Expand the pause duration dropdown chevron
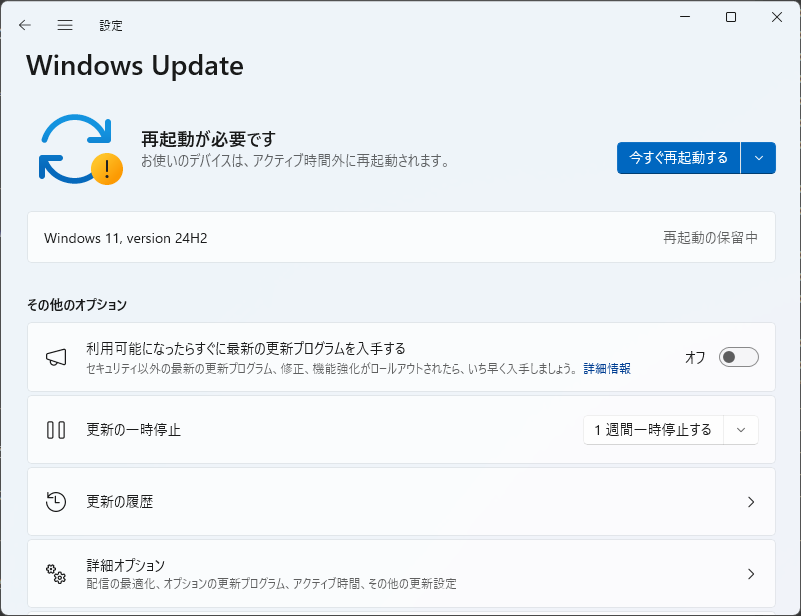 pos(741,430)
